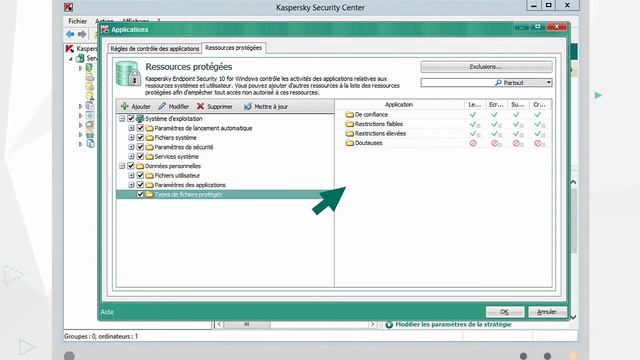Click Restrictions élevées checkmark in Cr... column
The height and width of the screenshot is (360, 640).
[x=538, y=133]
